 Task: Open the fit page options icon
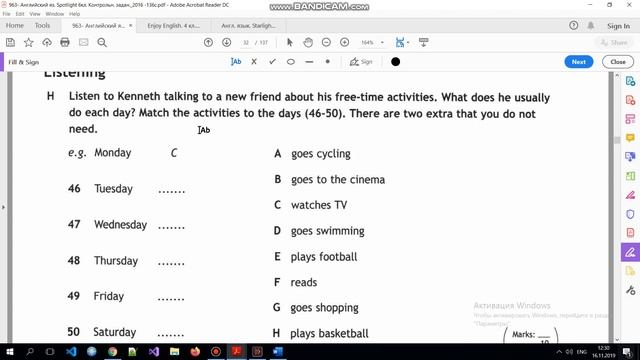tap(402, 42)
